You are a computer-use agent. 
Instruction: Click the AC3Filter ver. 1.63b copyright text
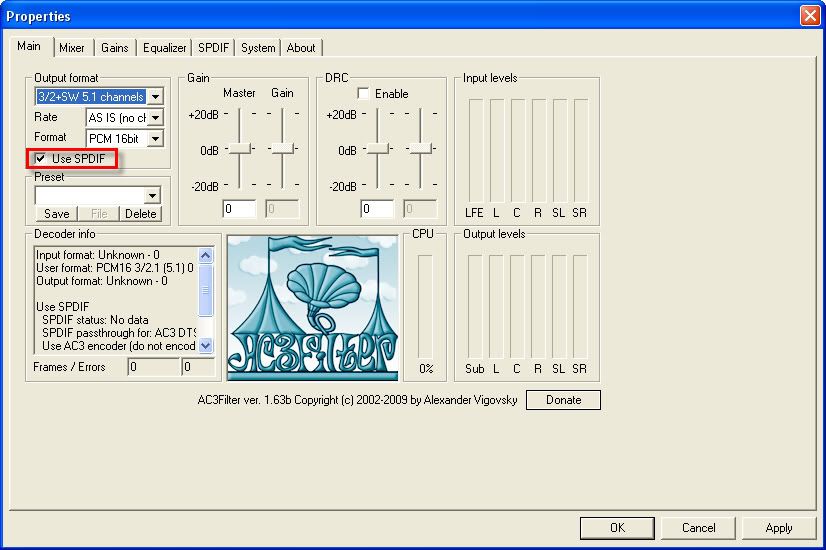coord(357,400)
